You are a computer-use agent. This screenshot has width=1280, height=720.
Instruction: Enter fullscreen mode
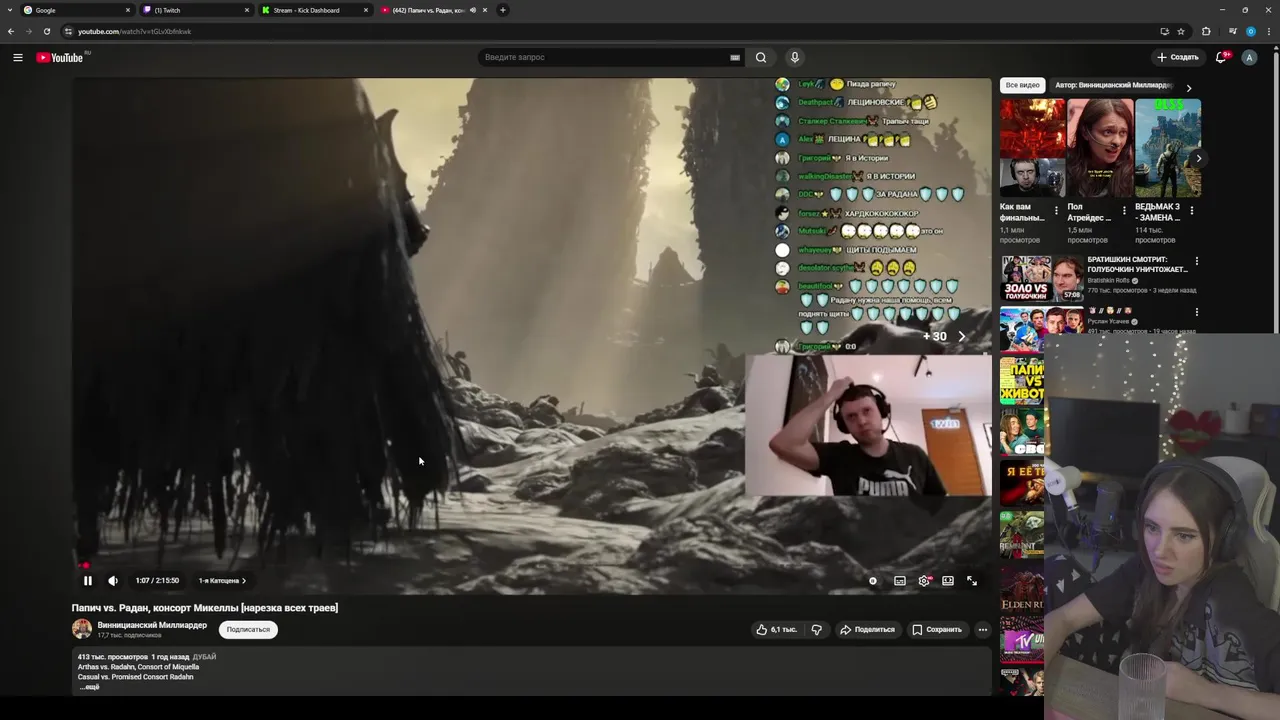(972, 581)
